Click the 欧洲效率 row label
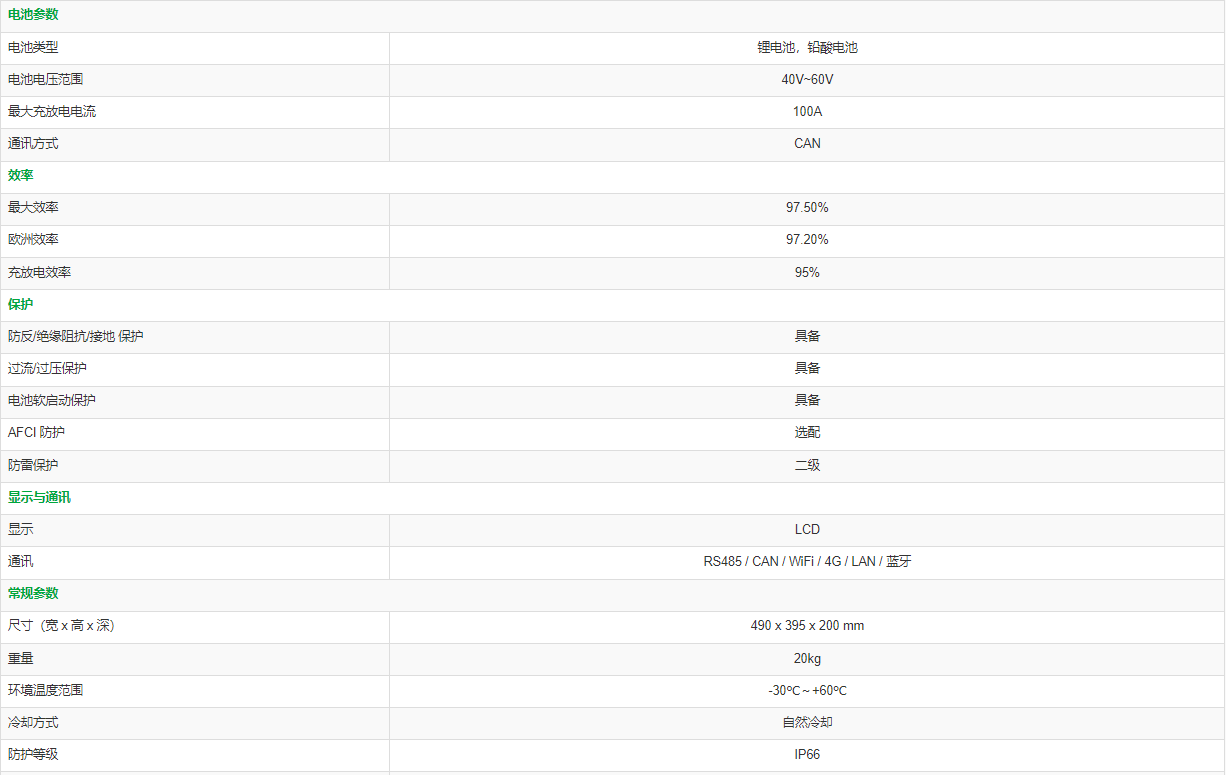 [33, 239]
